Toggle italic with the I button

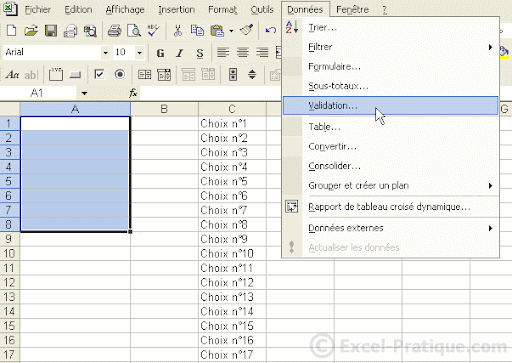point(180,53)
